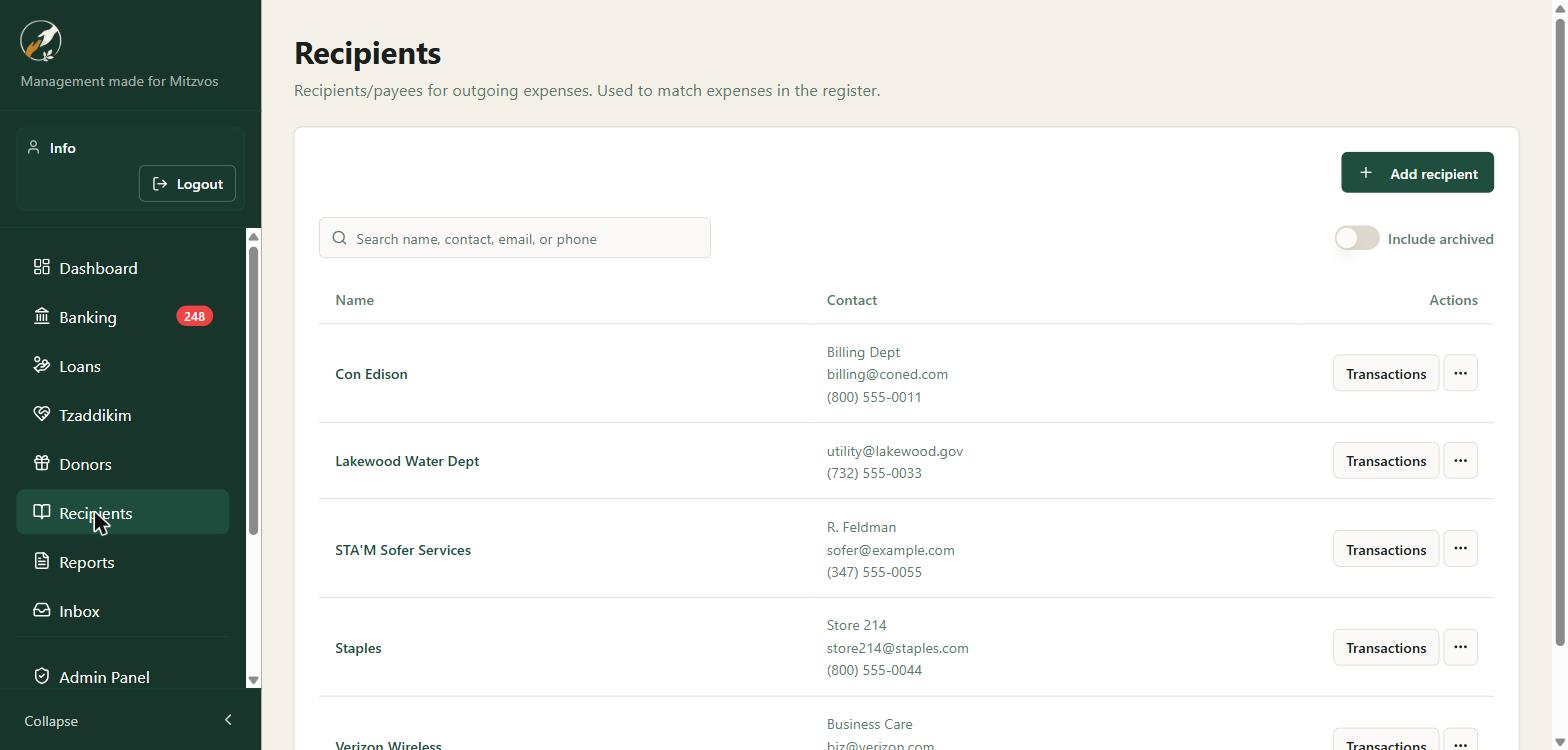Click the Recipients page heading
The width and height of the screenshot is (1568, 750).
click(x=368, y=53)
